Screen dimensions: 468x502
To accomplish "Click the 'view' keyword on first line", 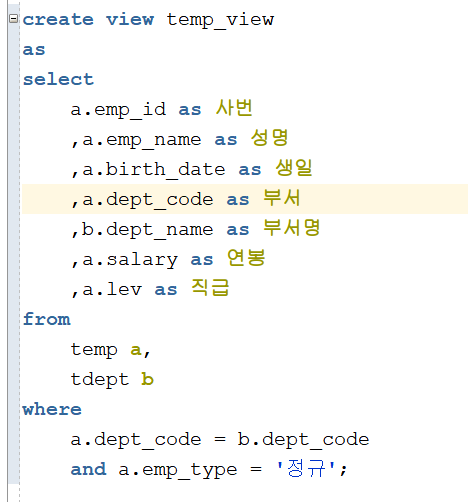I will click(130, 19).
